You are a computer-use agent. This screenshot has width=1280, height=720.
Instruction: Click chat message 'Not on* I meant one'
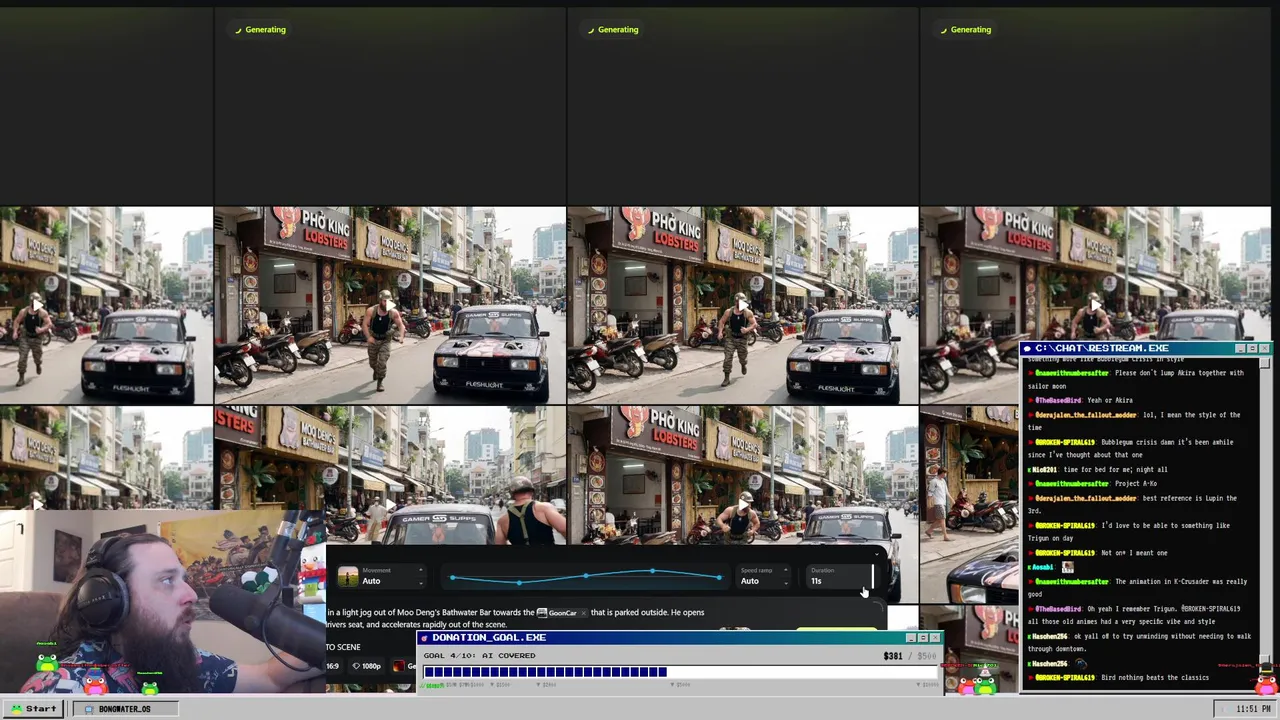(1134, 553)
